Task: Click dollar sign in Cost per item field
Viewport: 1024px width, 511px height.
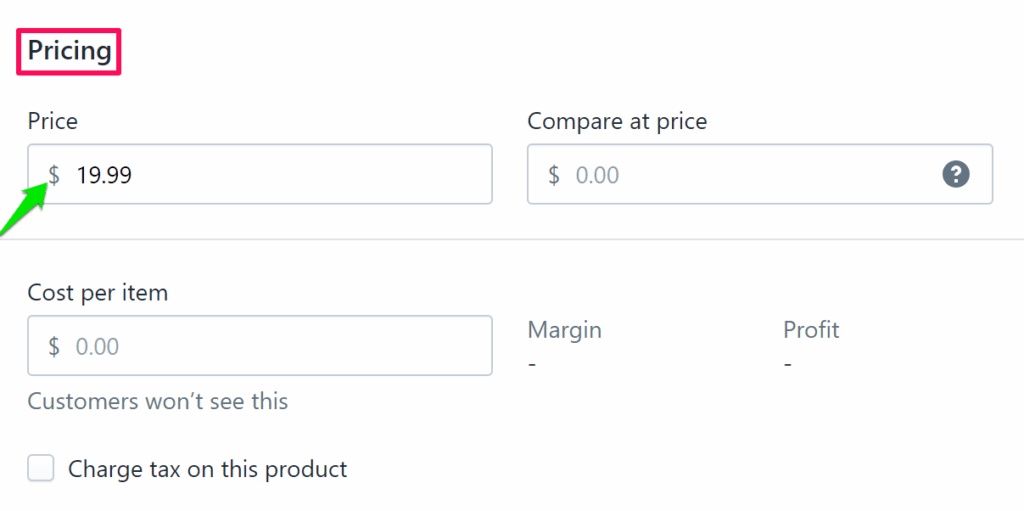Action: [54, 347]
